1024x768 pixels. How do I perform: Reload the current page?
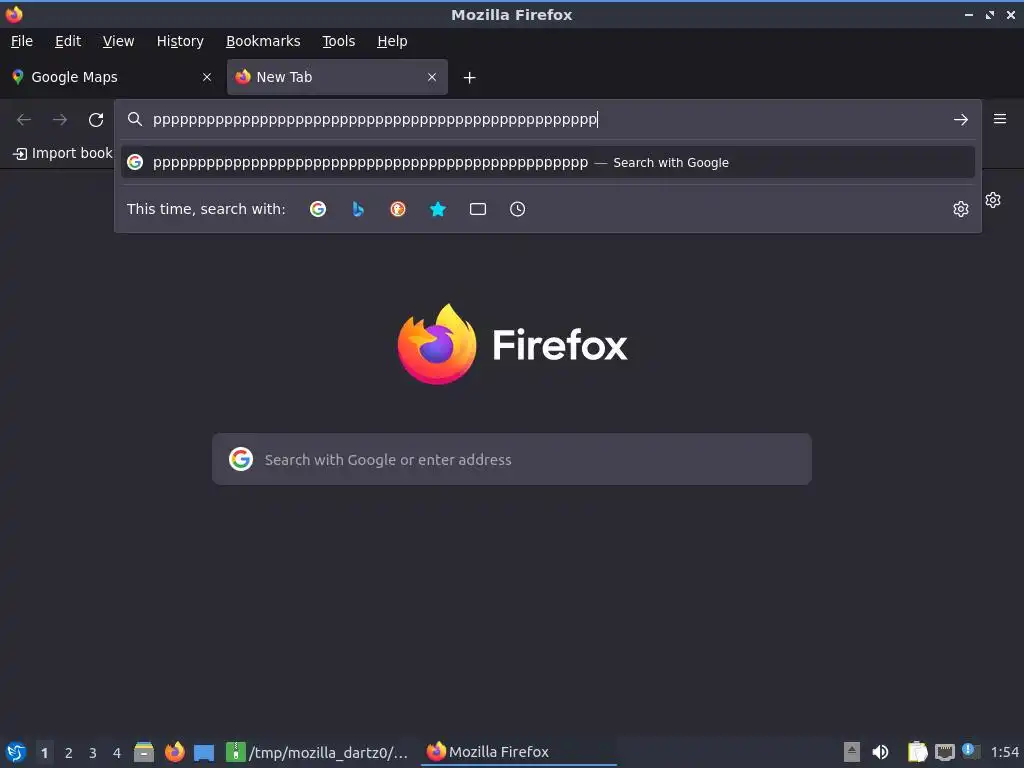tap(96, 120)
